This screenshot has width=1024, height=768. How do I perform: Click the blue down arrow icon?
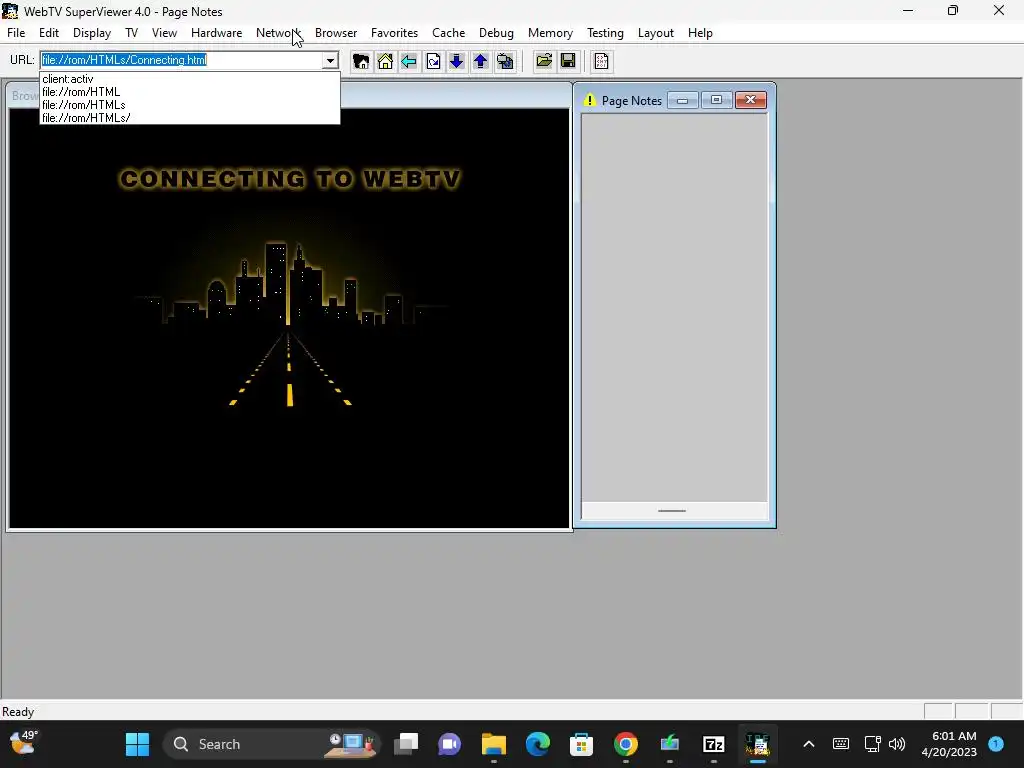click(456, 61)
